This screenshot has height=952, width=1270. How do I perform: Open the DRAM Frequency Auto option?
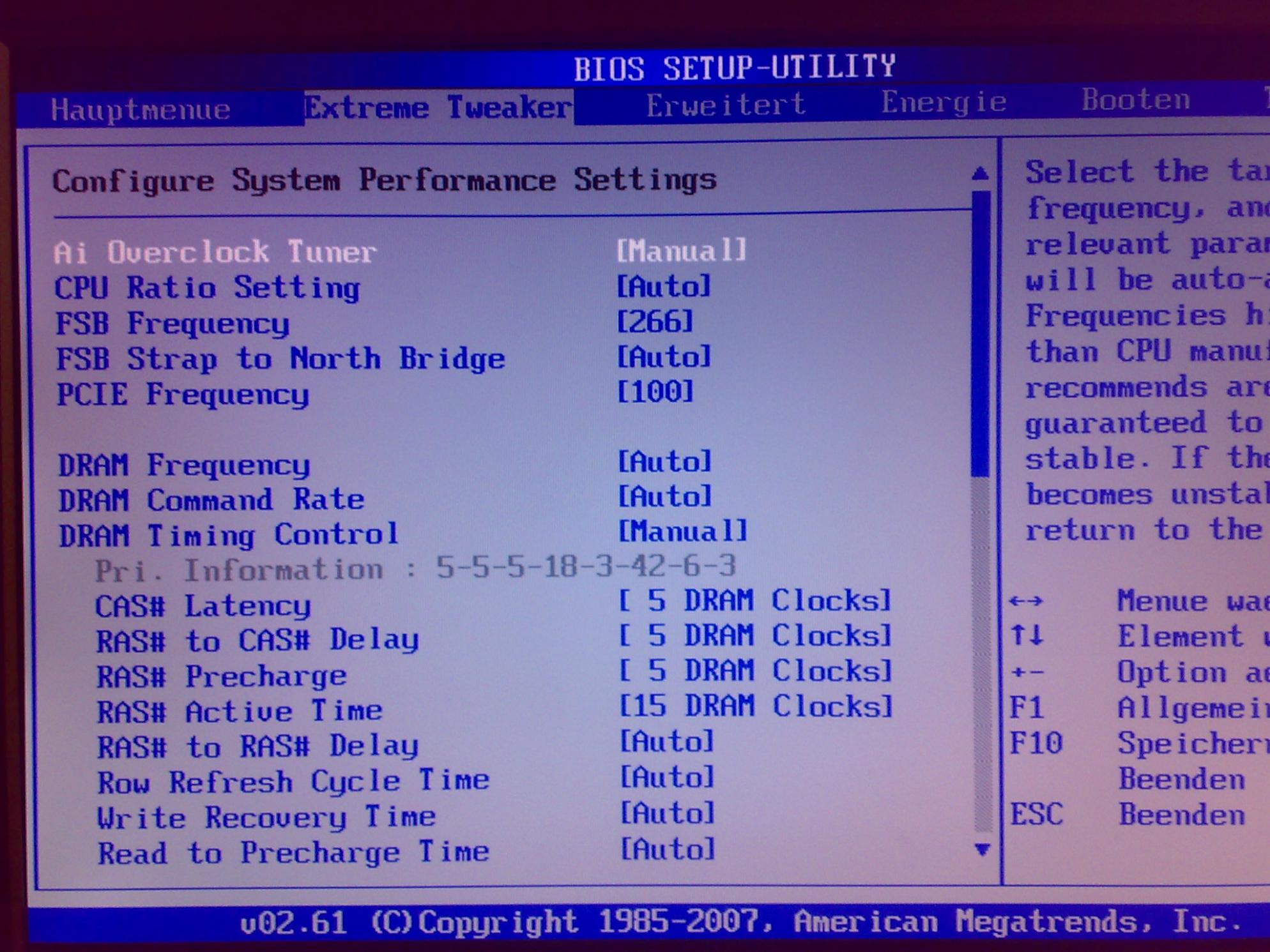pos(664,462)
